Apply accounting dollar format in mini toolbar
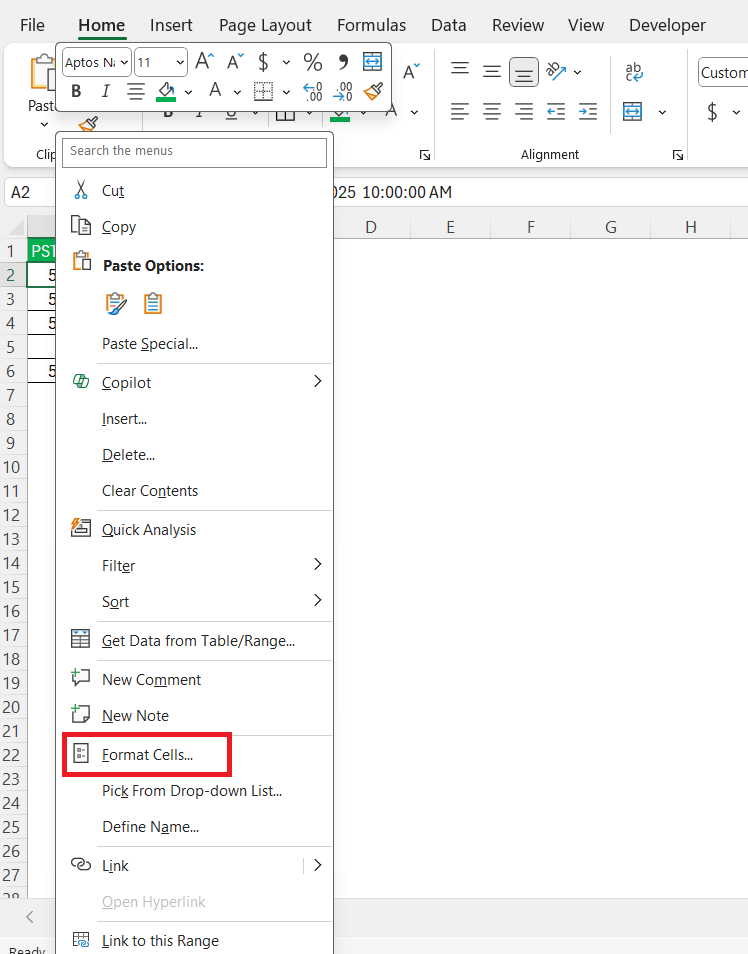 tap(263, 61)
